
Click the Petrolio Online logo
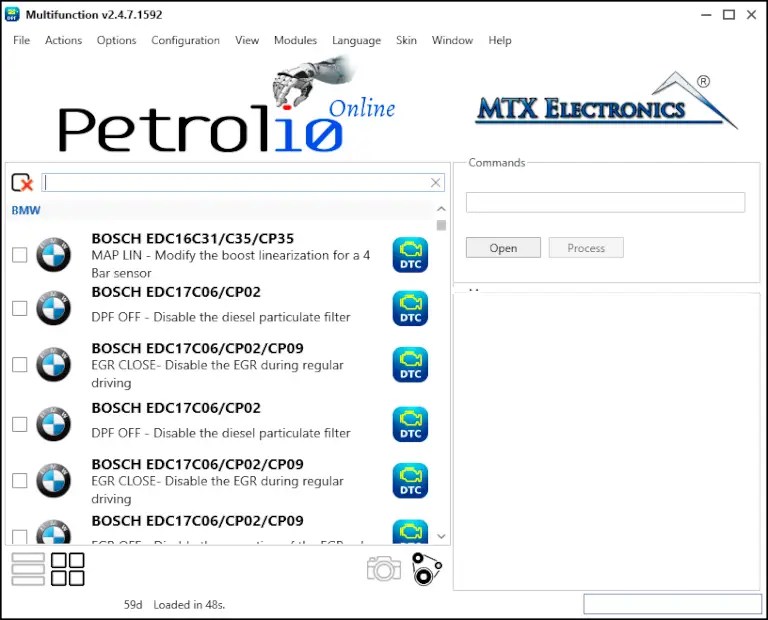point(226,105)
